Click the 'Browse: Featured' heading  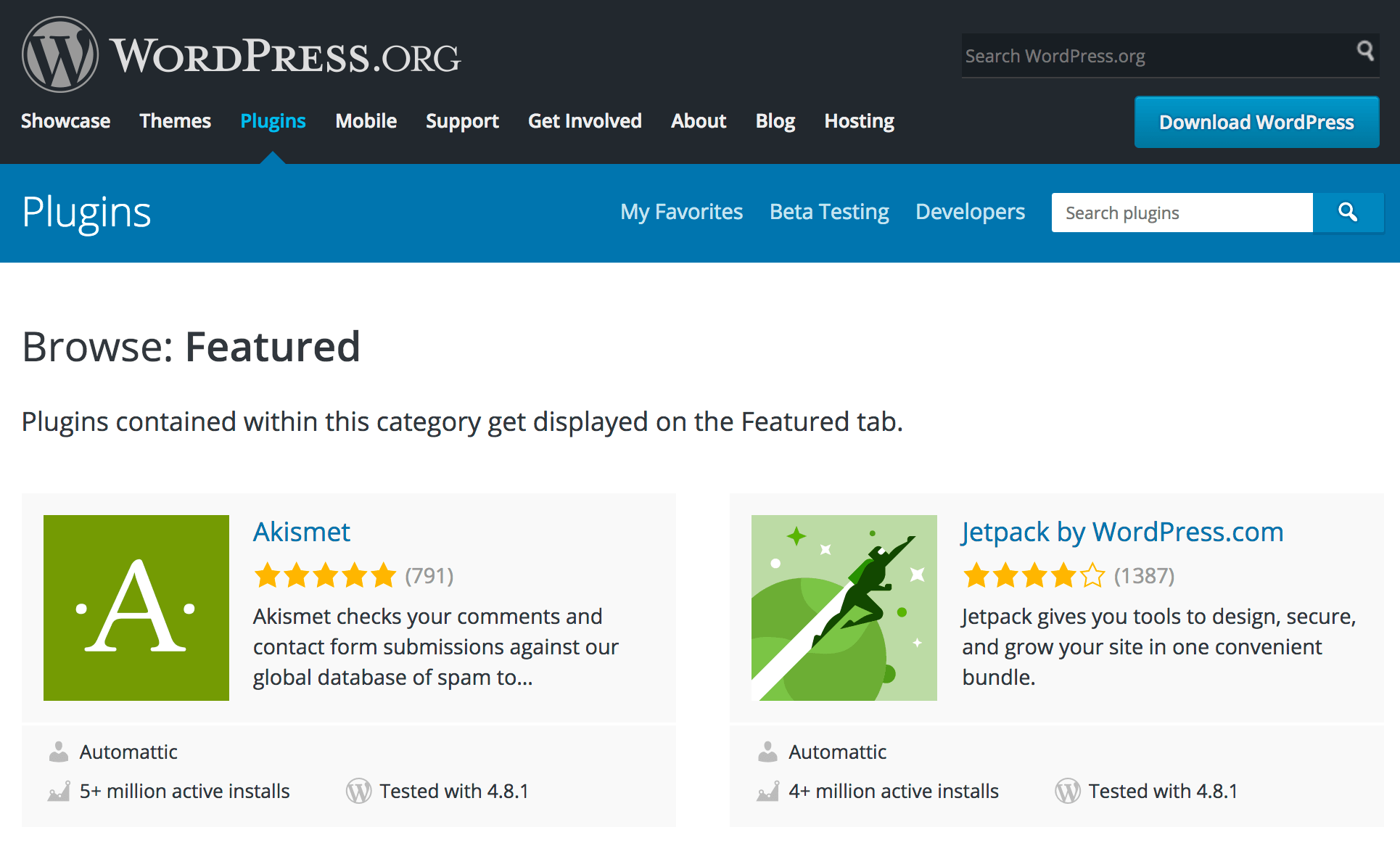click(191, 346)
